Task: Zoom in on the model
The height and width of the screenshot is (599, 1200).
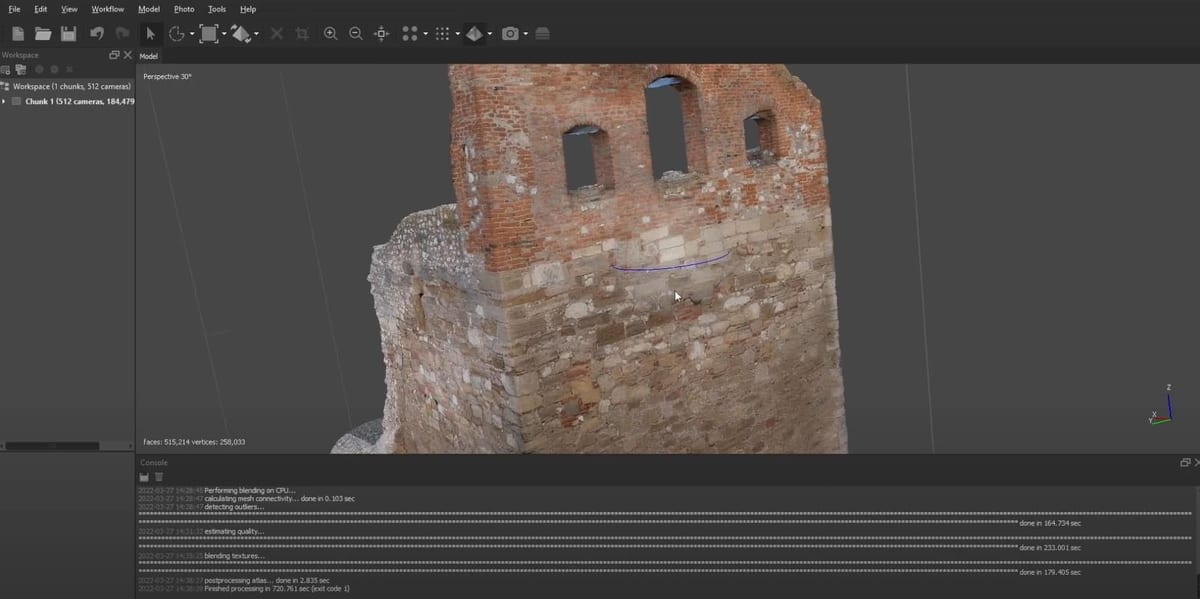Action: pyautogui.click(x=330, y=34)
